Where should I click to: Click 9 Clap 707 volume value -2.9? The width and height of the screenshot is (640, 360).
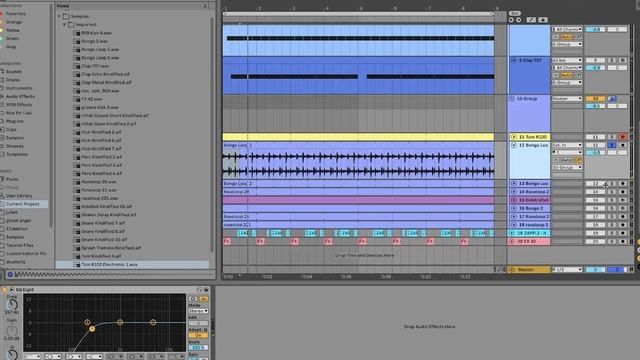[x=595, y=68]
